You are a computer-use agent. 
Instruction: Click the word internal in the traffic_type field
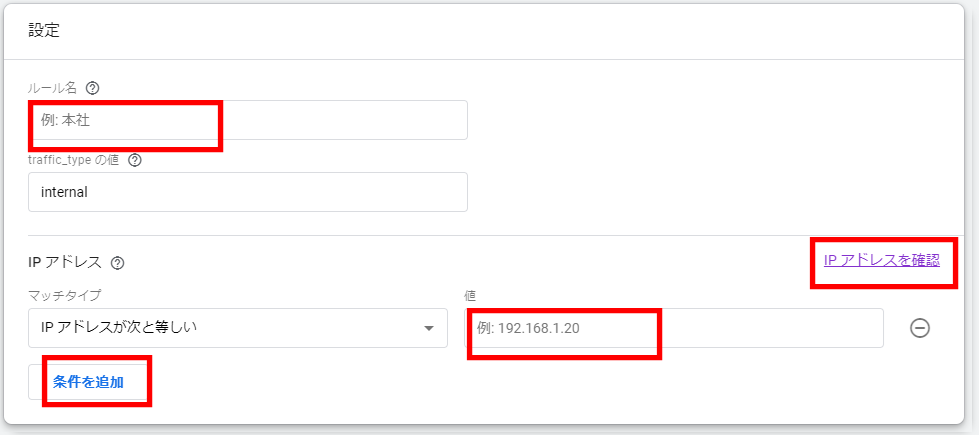tap(64, 192)
